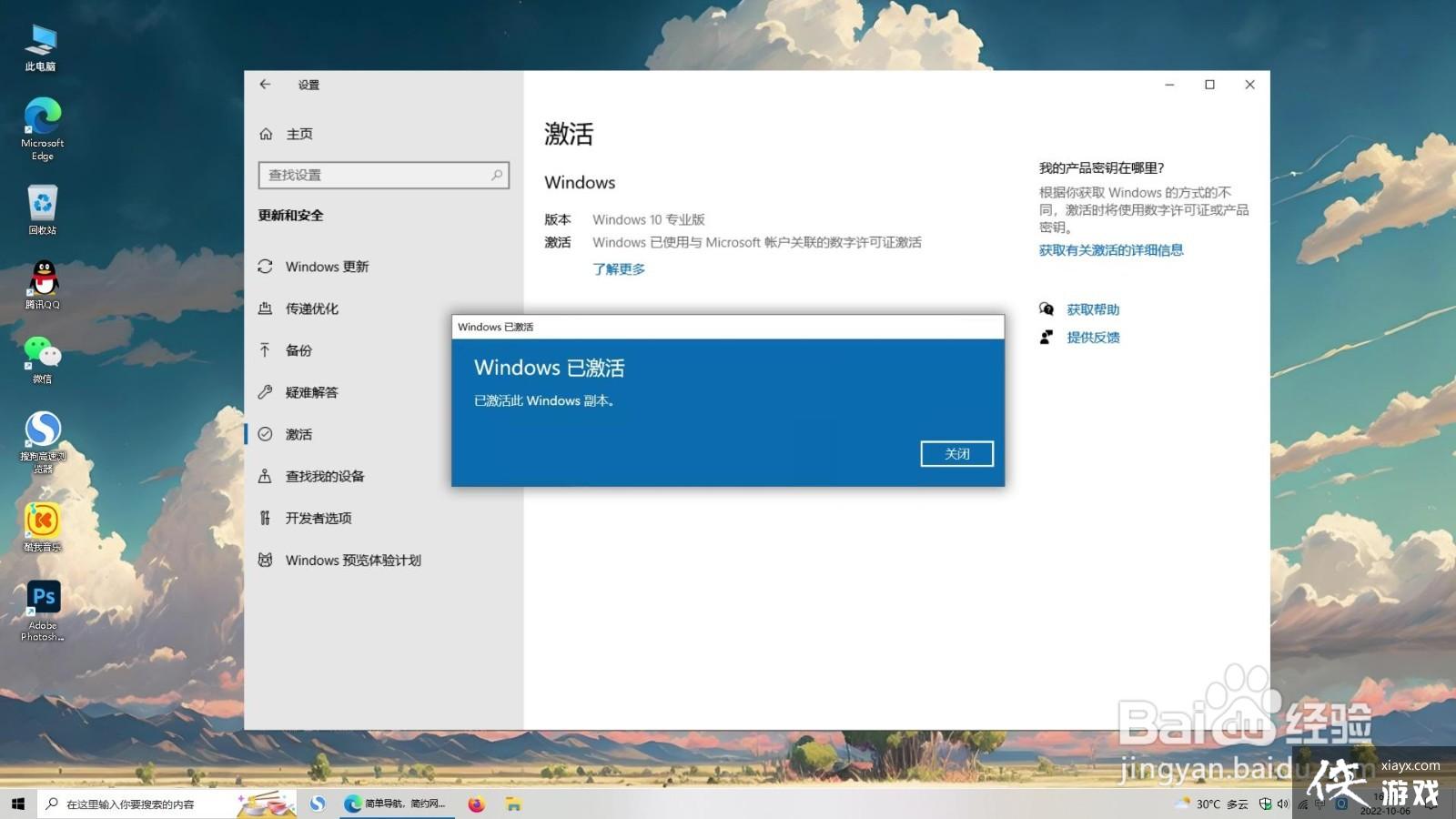Screen dimensions: 1456x819
Task: Click the 查找我的设备 person icon
Action: pyautogui.click(x=266, y=476)
